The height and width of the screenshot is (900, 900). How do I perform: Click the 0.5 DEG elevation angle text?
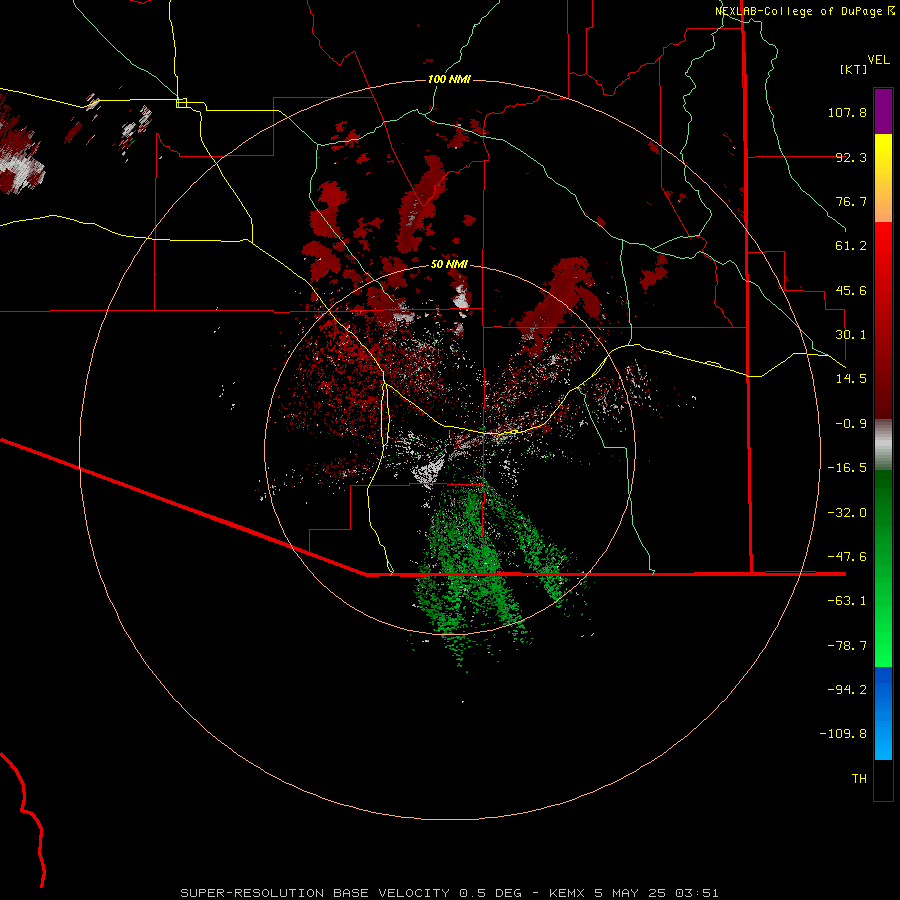point(490,893)
